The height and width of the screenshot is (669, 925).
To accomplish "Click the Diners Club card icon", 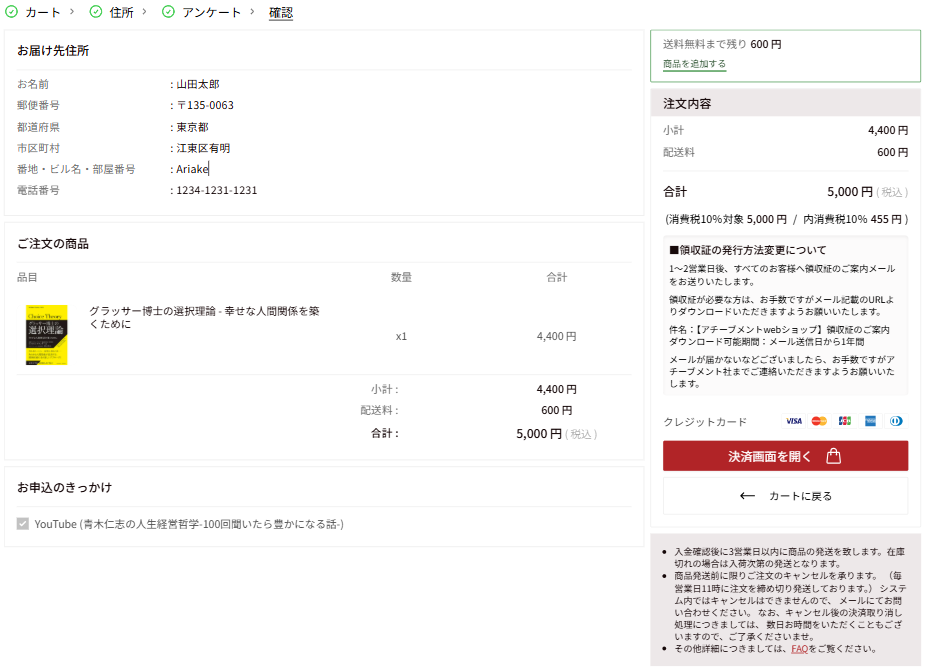I will coord(896,421).
